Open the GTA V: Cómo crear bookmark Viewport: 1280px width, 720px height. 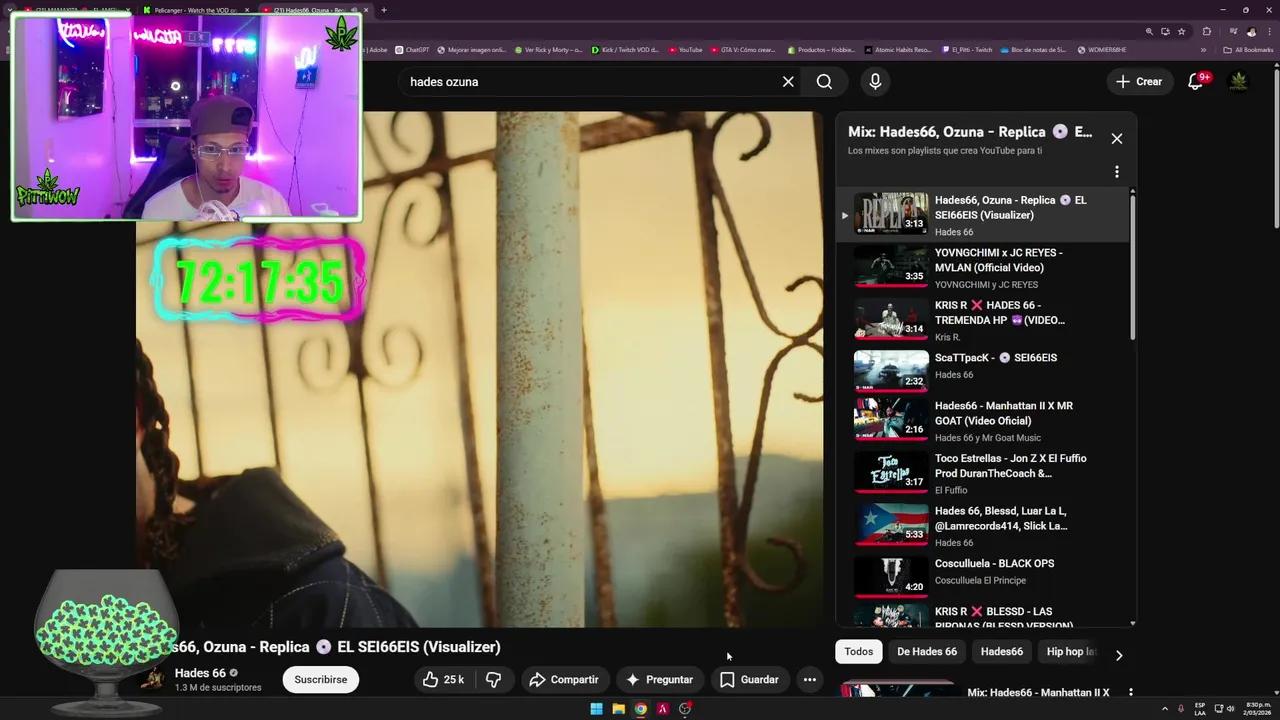tap(743, 49)
